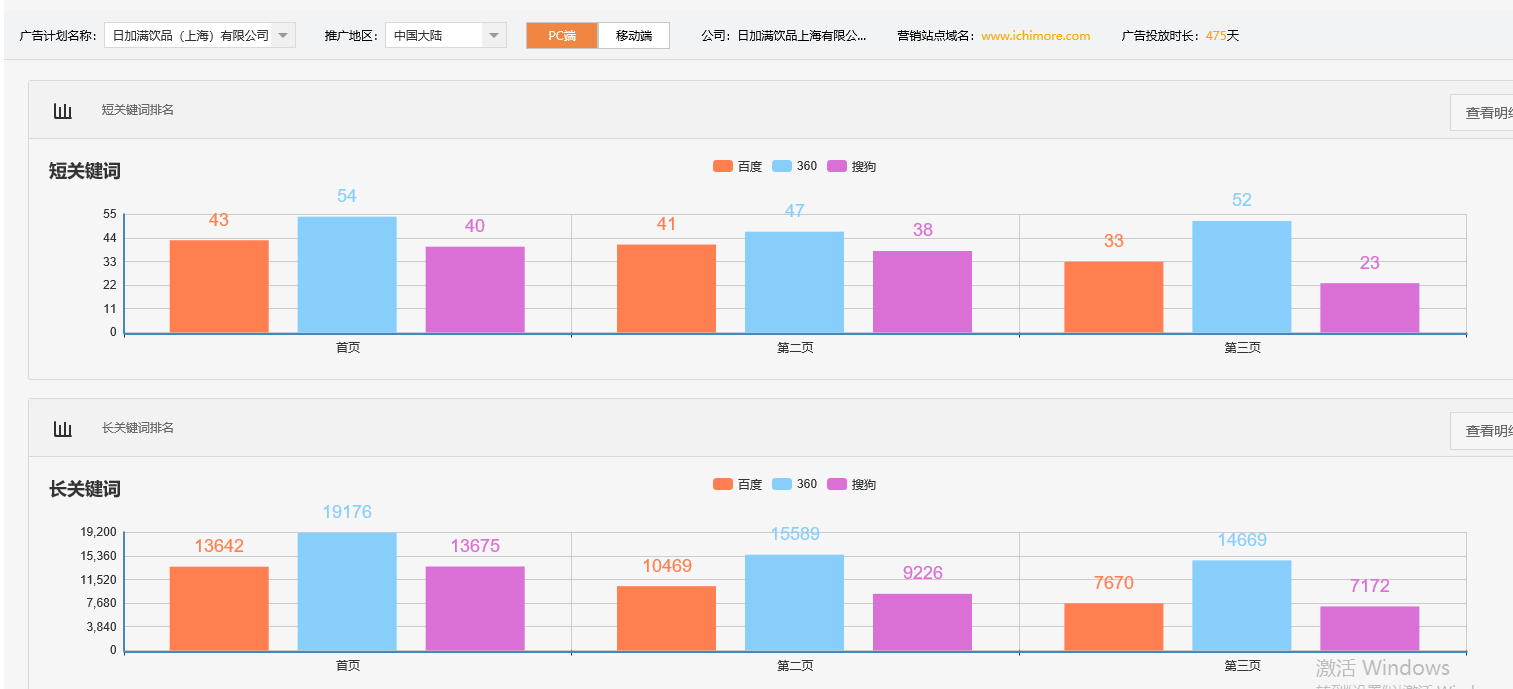Viewport: 1513px width, 689px height.
Task: Toggle 360 legend in 长关键词 chart
Action: point(795,484)
